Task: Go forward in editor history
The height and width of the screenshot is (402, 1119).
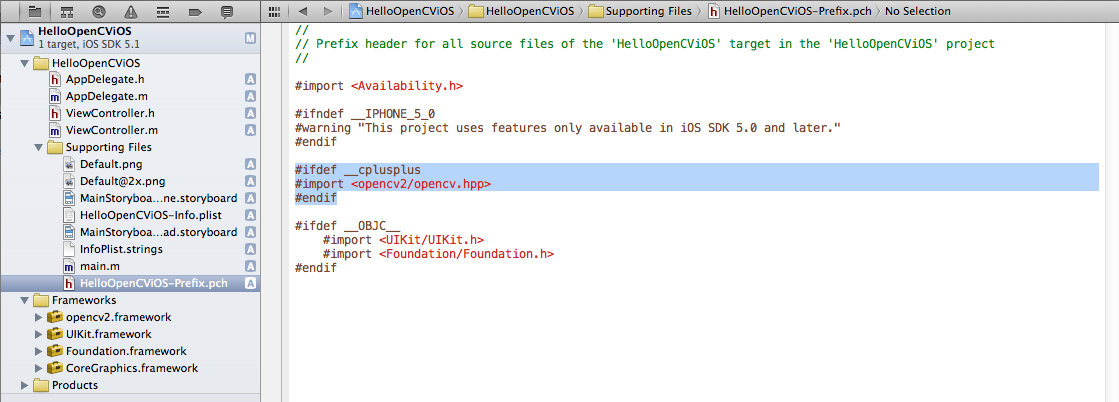Action: (329, 11)
